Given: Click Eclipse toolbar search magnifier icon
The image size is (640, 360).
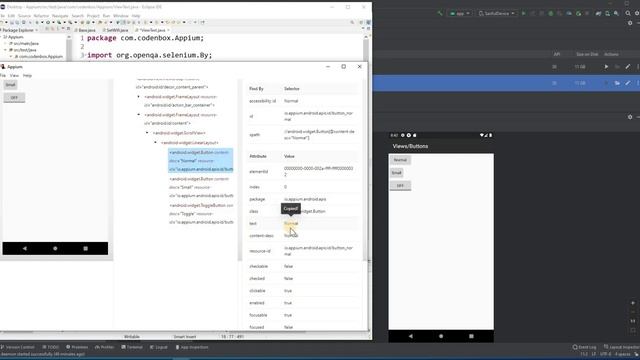Looking at the screenshot, I should [352, 22].
